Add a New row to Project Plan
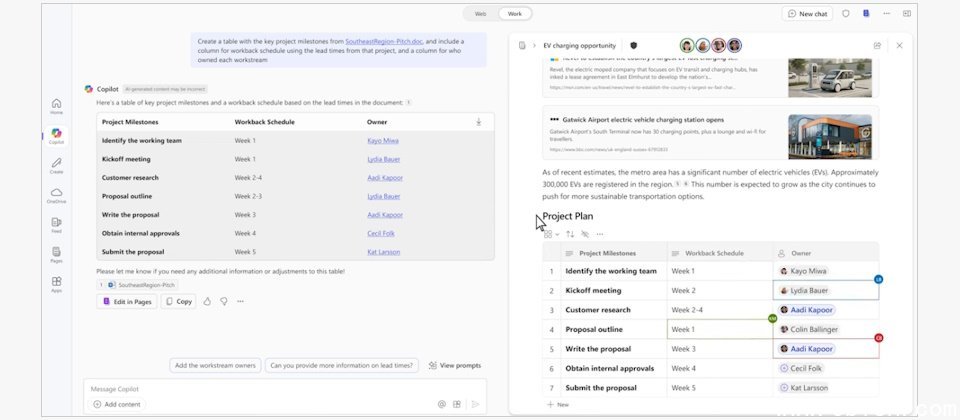 click(x=558, y=405)
